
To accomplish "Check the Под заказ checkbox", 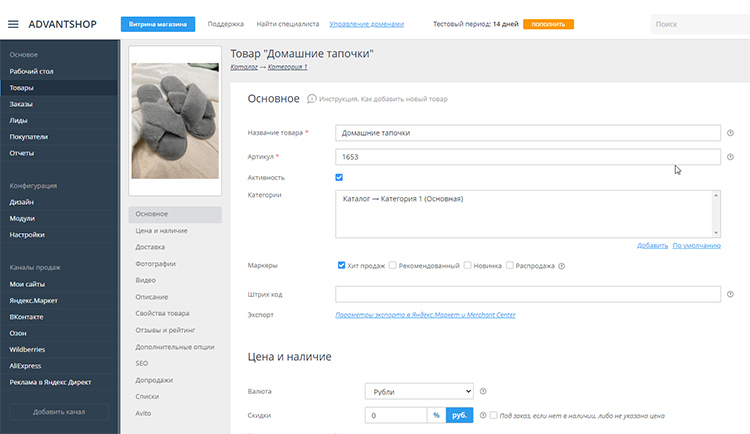I will [x=494, y=415].
